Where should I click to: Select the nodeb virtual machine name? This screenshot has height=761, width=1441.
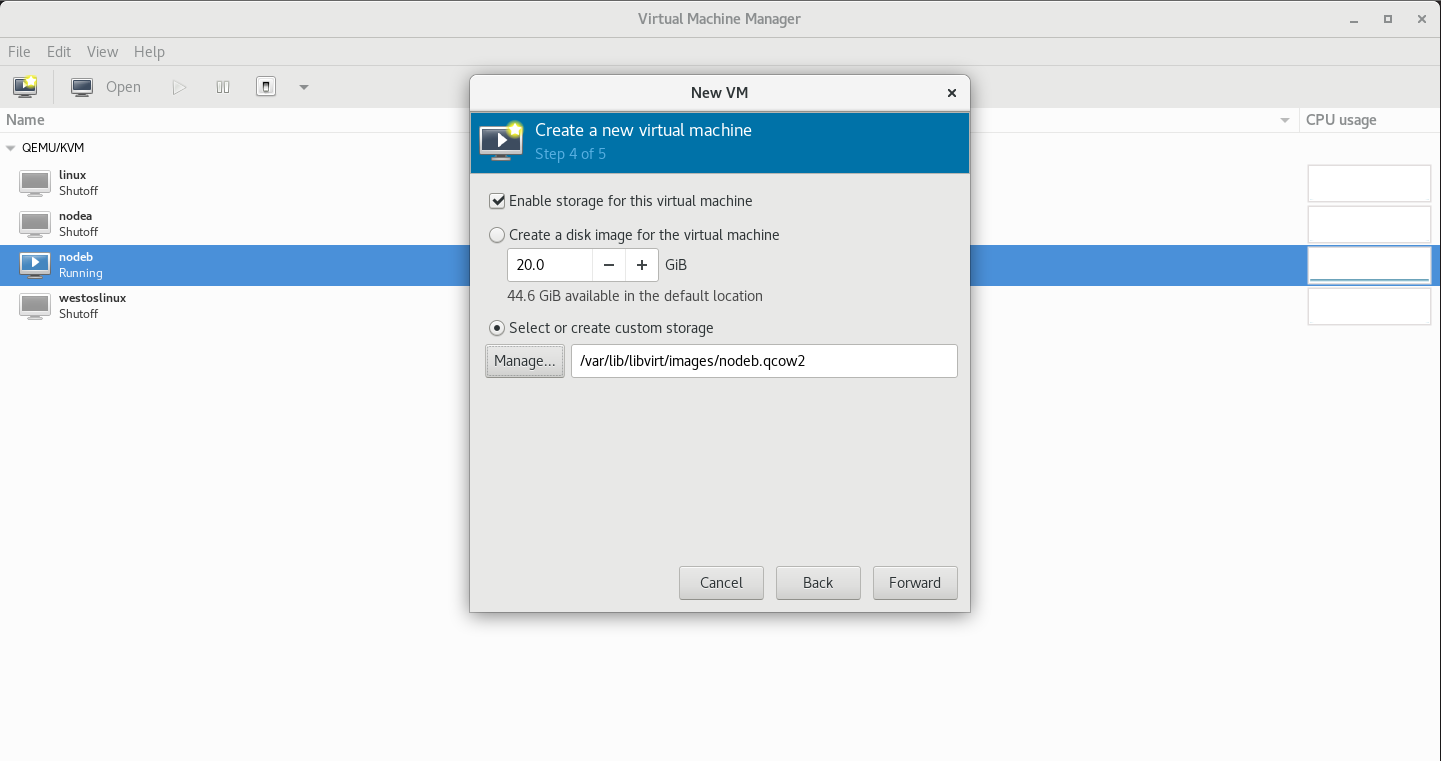click(x=76, y=257)
